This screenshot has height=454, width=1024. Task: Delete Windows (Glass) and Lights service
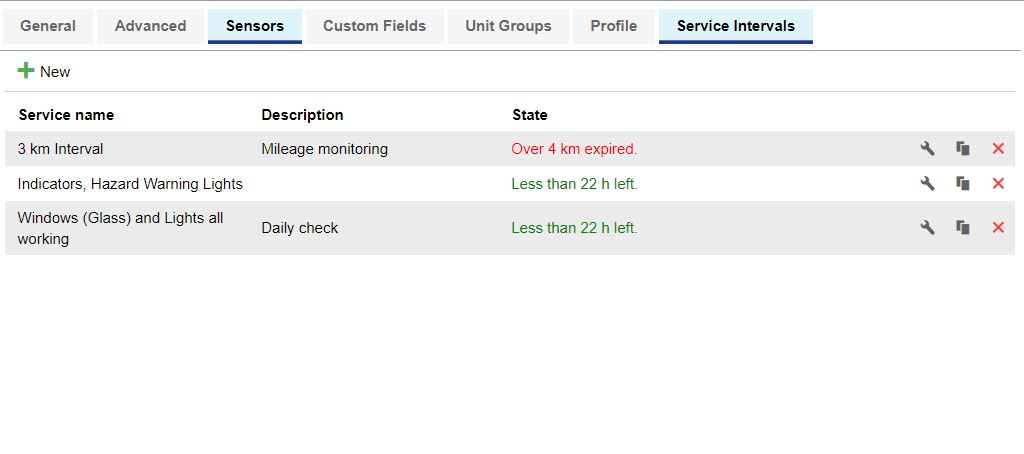(x=997, y=228)
